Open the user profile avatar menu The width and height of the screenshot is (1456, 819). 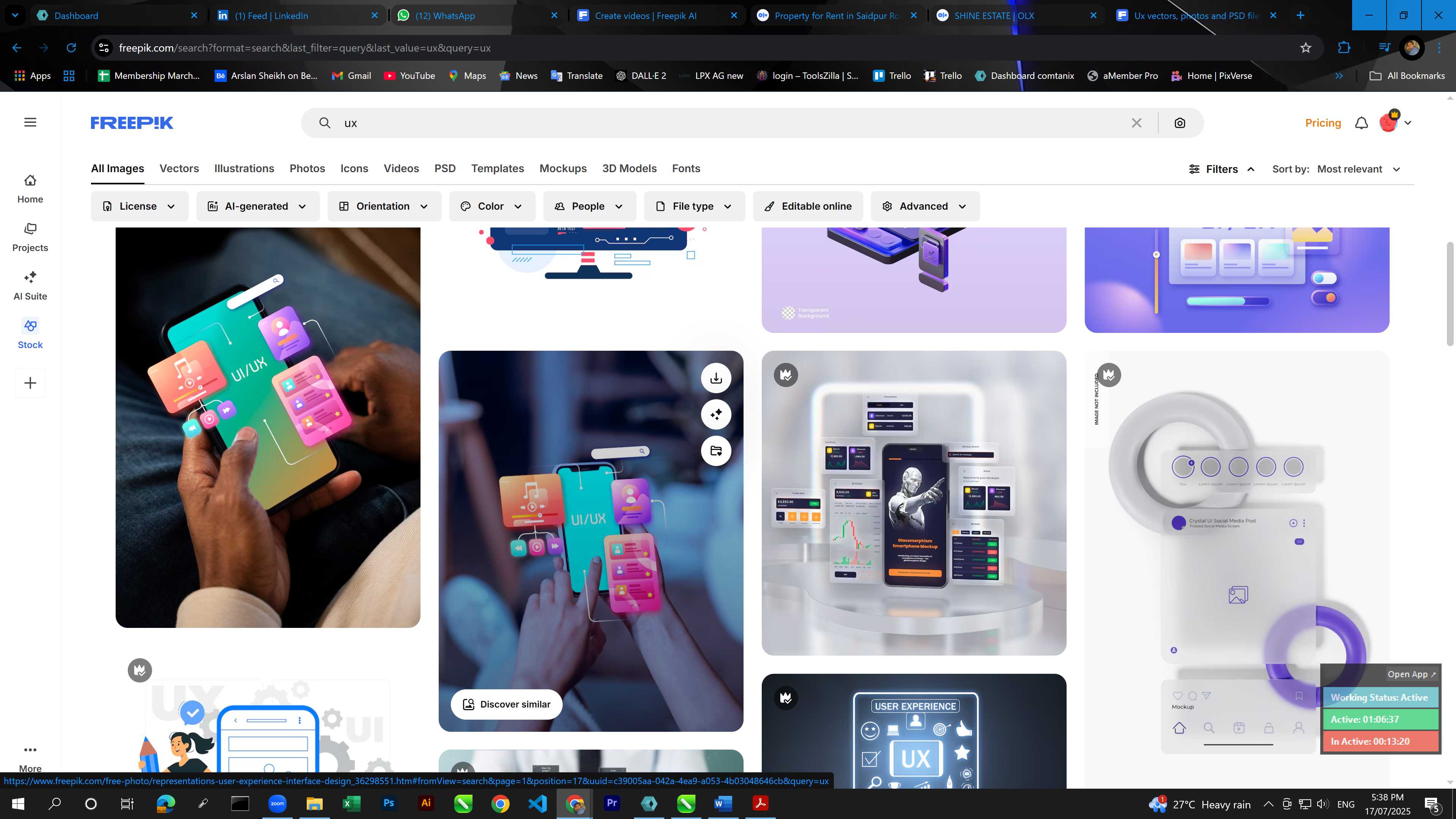tap(1395, 122)
